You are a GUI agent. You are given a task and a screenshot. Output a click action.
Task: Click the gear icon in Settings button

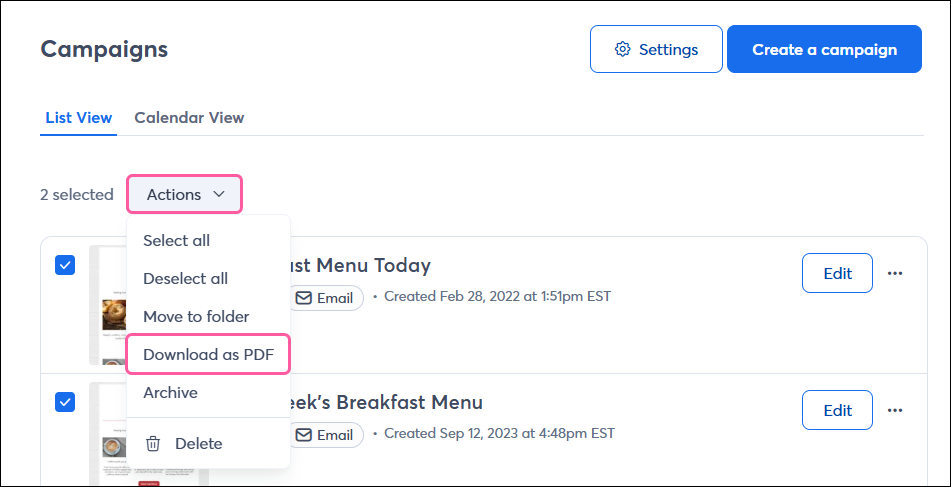pos(623,49)
